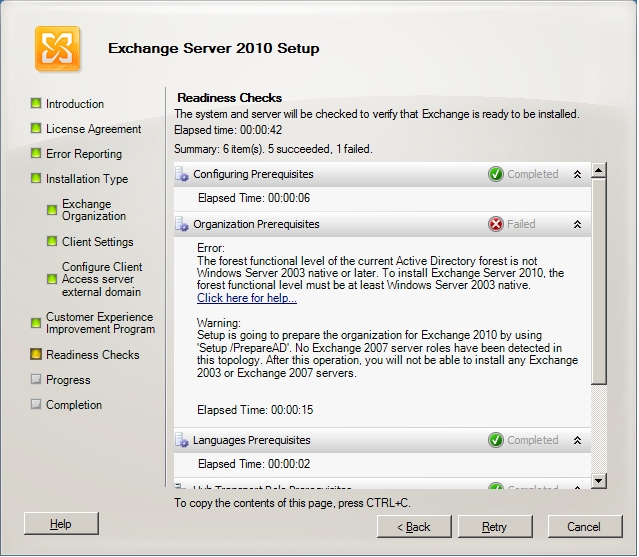Click indicator beside Customer Experience Improvement Program

pyautogui.click(x=36, y=323)
